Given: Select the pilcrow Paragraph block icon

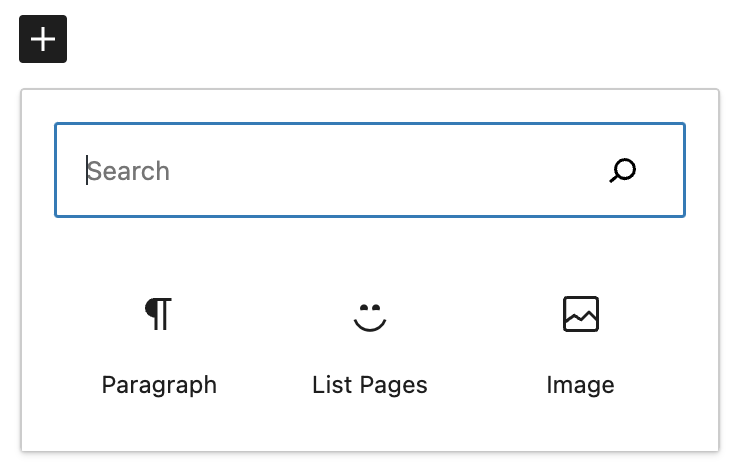Looking at the screenshot, I should pyautogui.click(x=158, y=314).
